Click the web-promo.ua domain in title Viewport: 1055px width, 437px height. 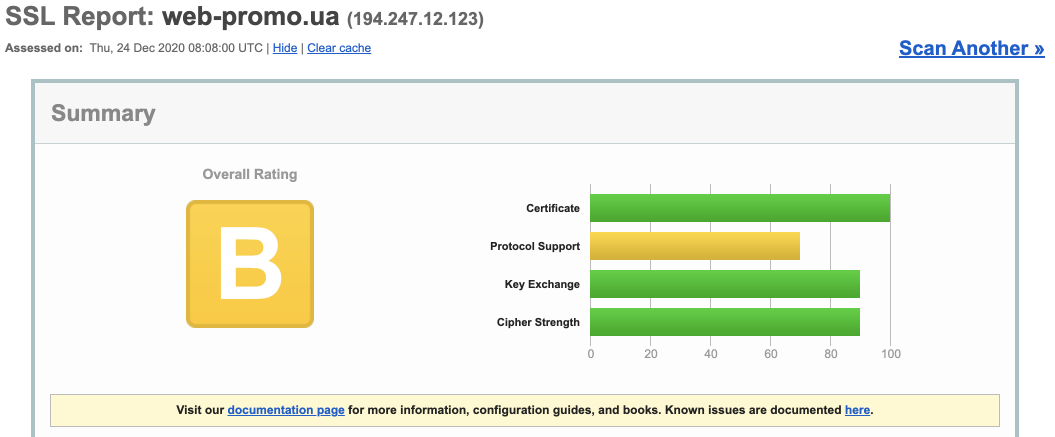[x=251, y=17]
